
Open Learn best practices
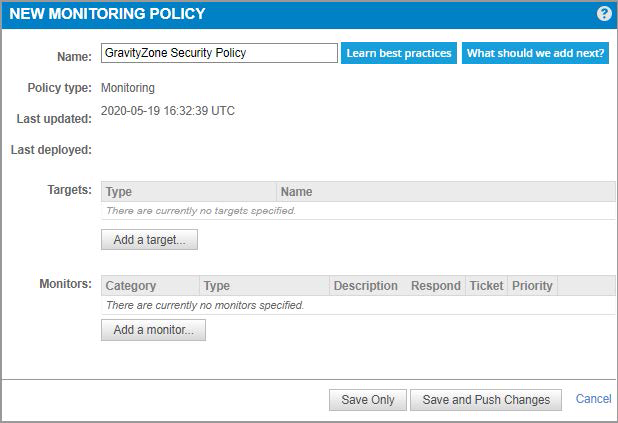pos(398,53)
